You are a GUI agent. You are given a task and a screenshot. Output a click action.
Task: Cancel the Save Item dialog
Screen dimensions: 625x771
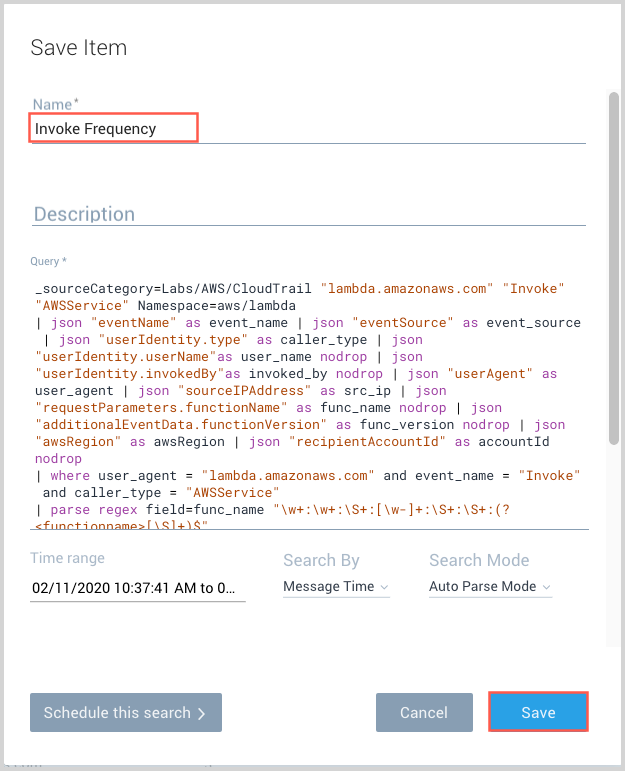[x=423, y=713]
